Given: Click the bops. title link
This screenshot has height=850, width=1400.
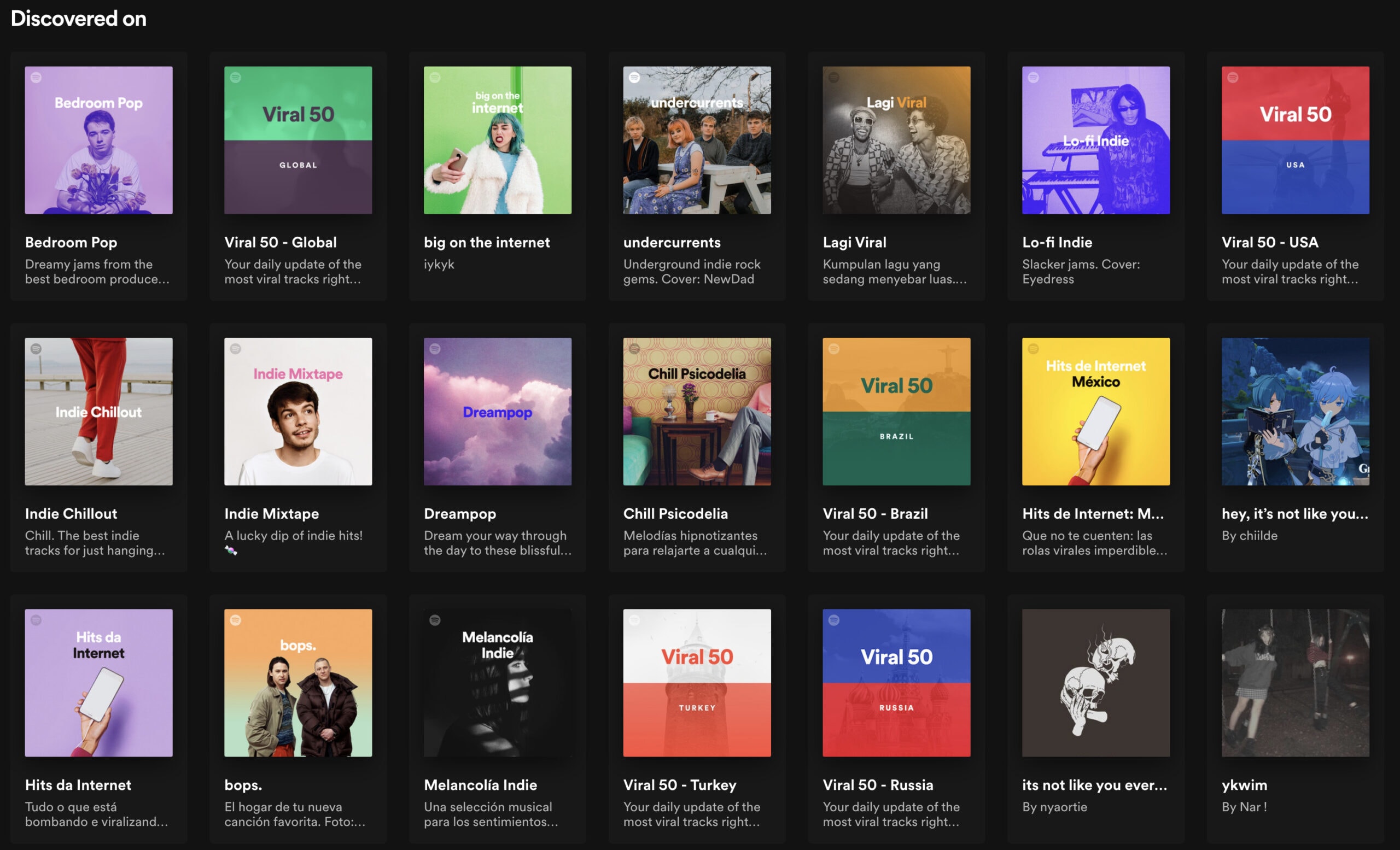Looking at the screenshot, I should (x=243, y=785).
